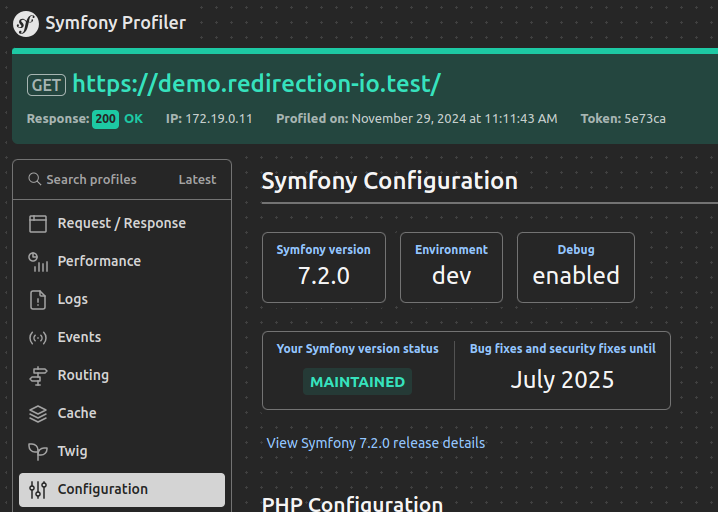Click the OK response text
Screen dimensions: 718x512
point(134,119)
